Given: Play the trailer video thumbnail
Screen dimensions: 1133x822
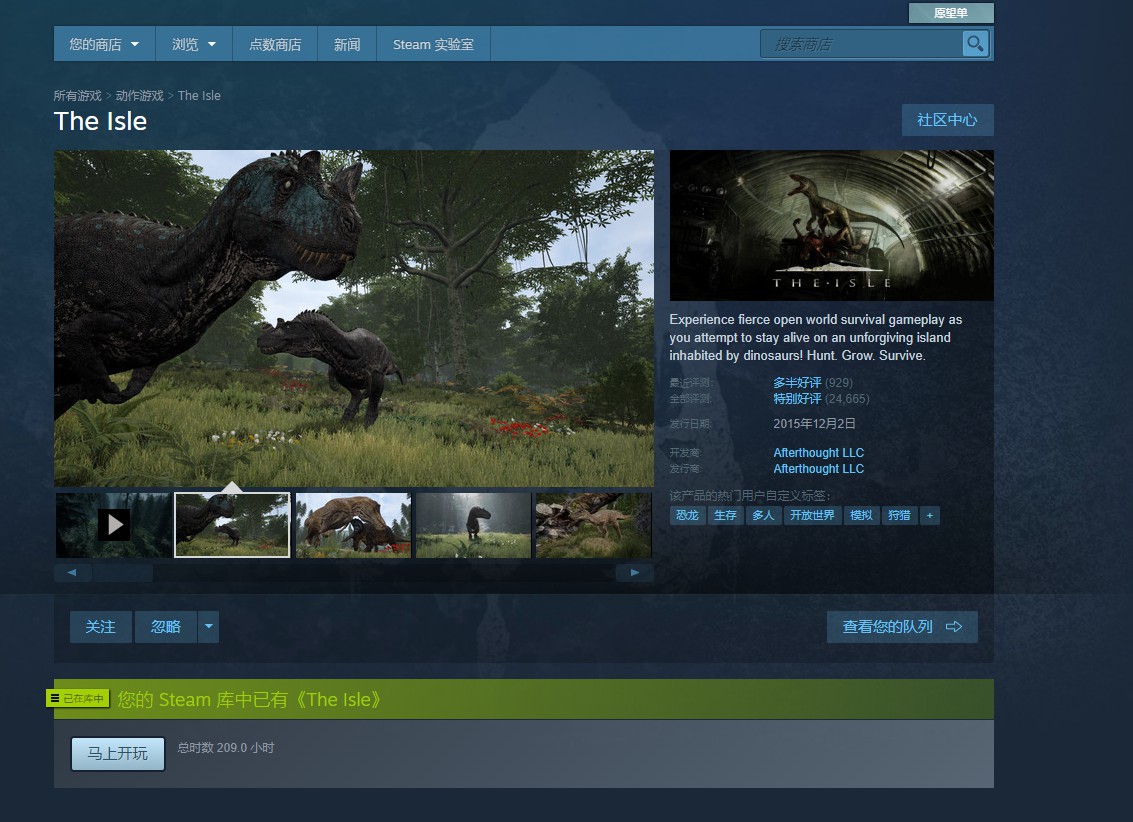Looking at the screenshot, I should (x=114, y=525).
